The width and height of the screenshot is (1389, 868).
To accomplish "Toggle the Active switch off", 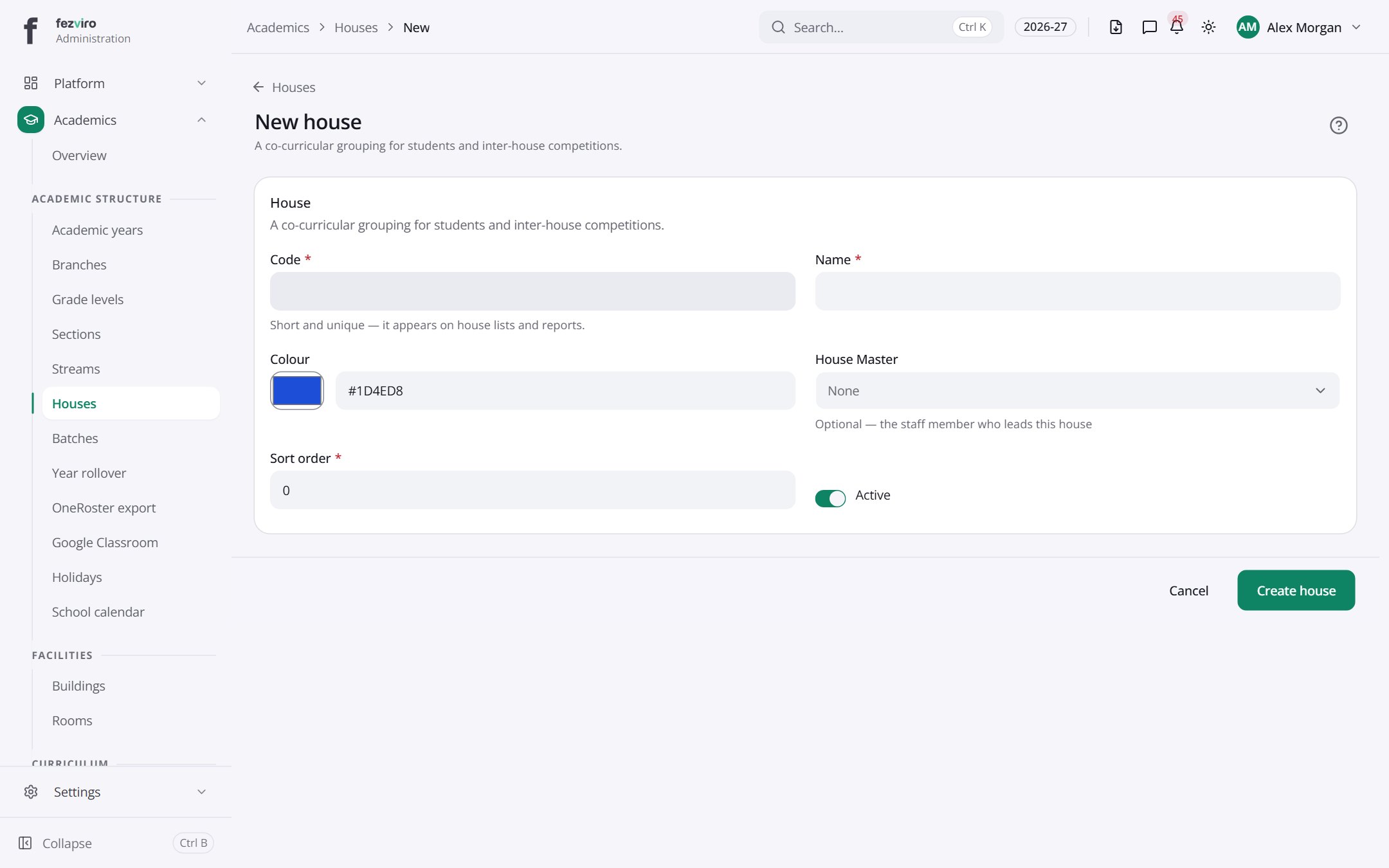I will coord(830,498).
